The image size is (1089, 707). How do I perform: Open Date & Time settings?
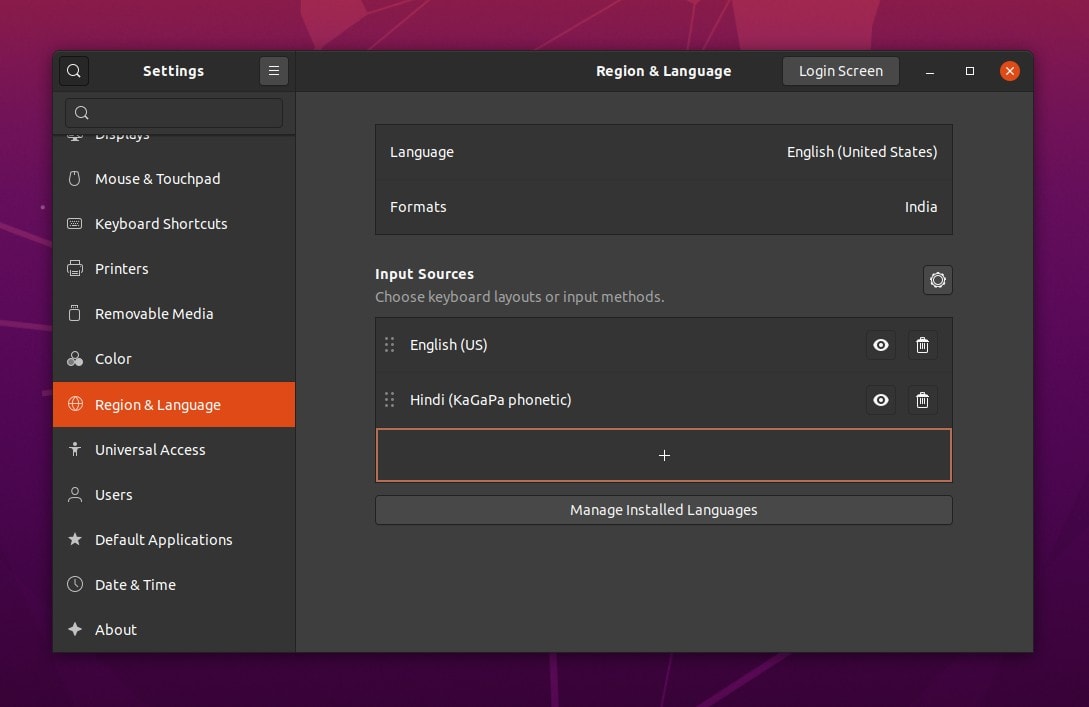(x=135, y=585)
